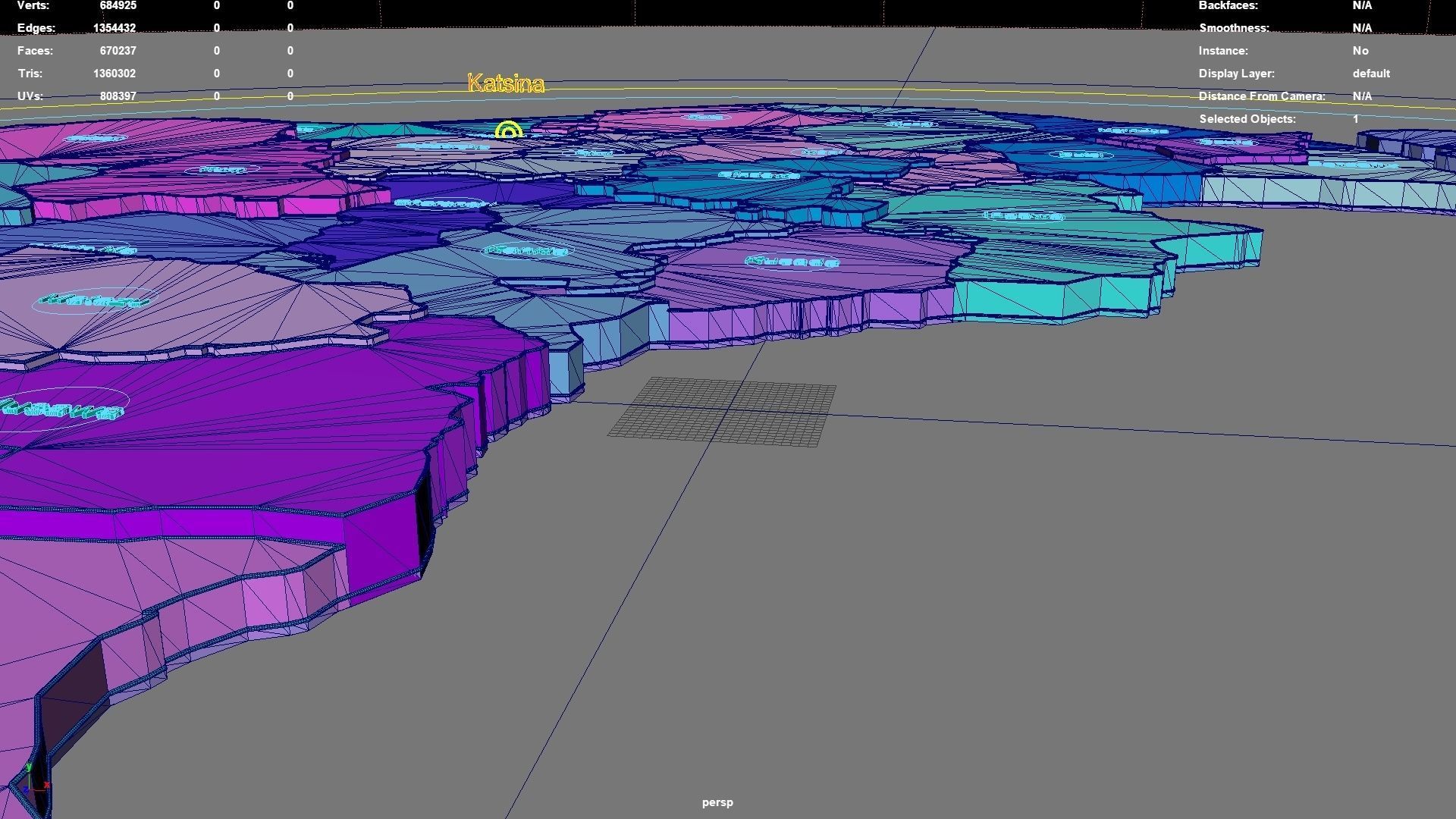Click the Display Layer value default
This screenshot has height=819, width=1456.
[1371, 74]
